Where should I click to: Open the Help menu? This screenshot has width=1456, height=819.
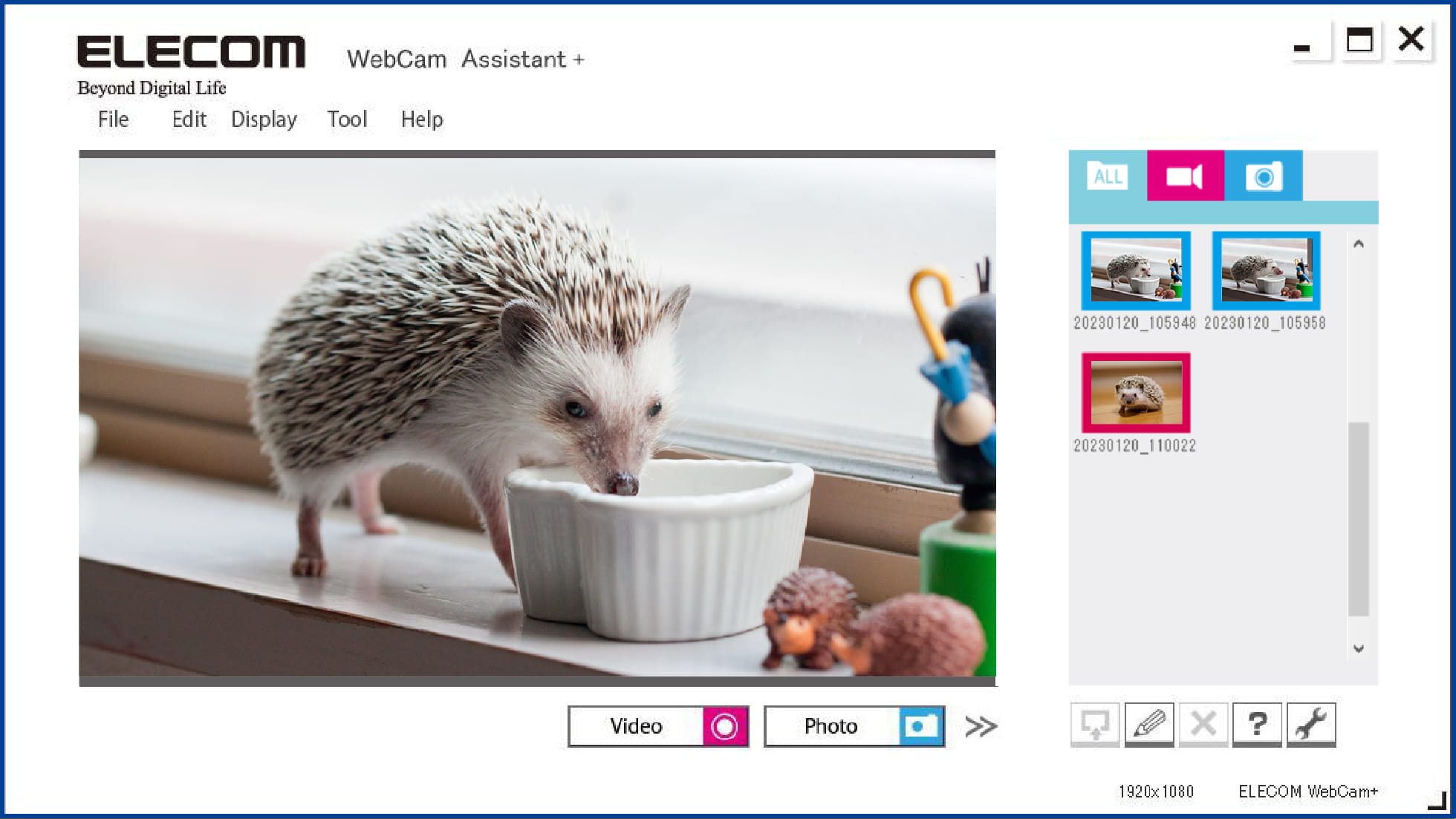pyautogui.click(x=422, y=120)
